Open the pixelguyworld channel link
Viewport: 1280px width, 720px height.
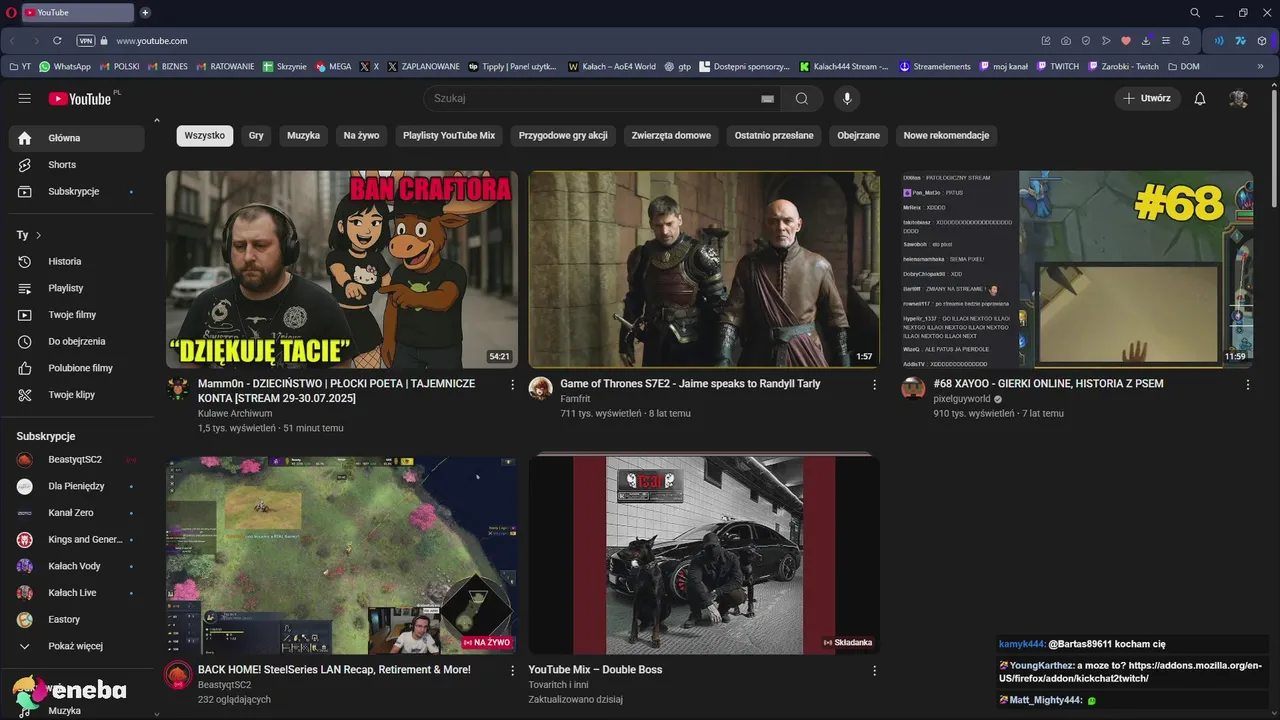(962, 399)
